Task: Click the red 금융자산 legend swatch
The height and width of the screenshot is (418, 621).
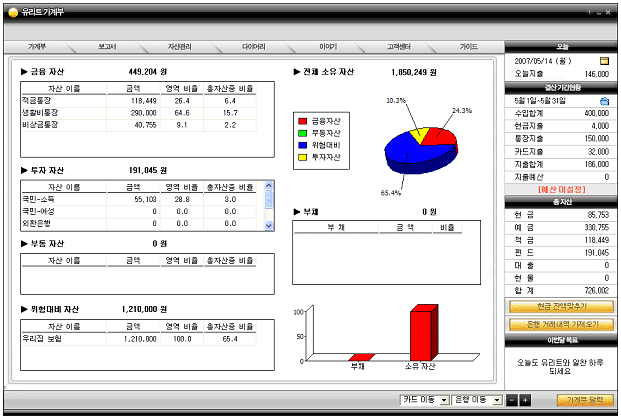Action: (303, 120)
